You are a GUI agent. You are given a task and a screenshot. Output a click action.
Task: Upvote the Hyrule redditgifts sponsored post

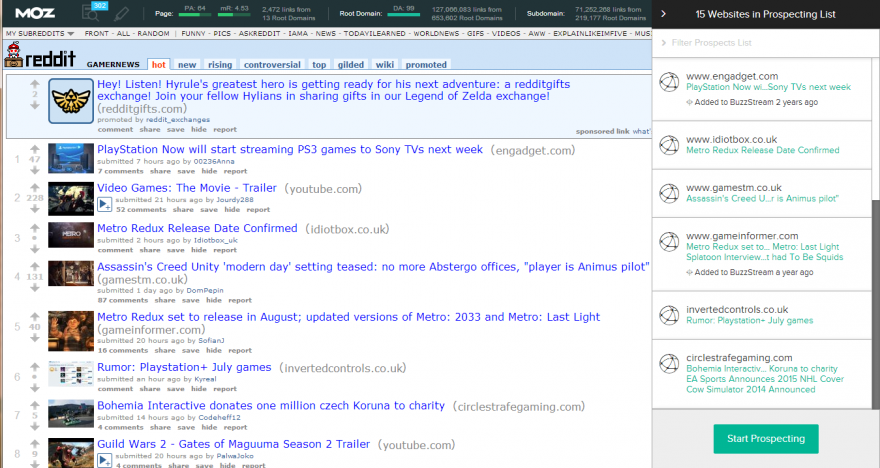[x=35, y=84]
